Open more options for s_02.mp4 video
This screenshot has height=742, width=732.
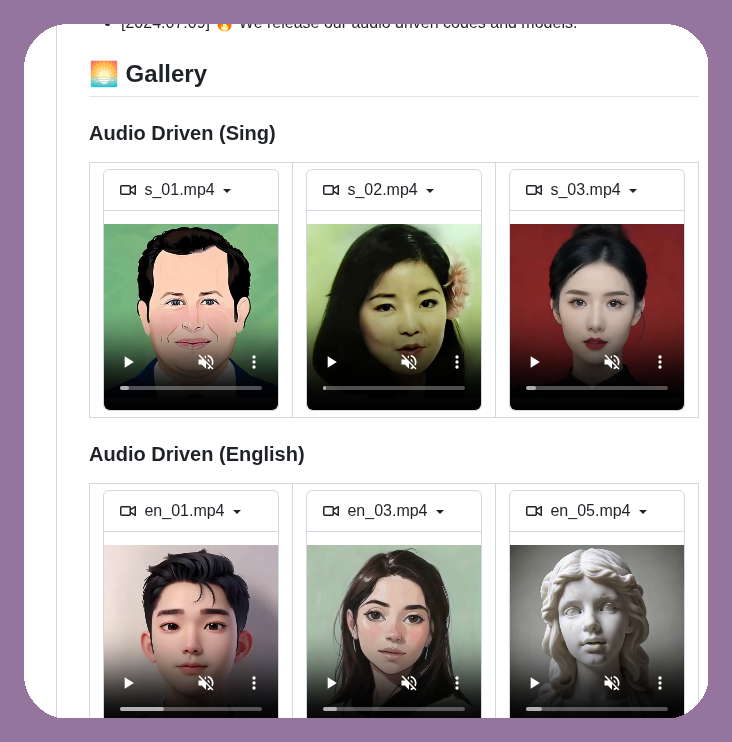pos(457,362)
